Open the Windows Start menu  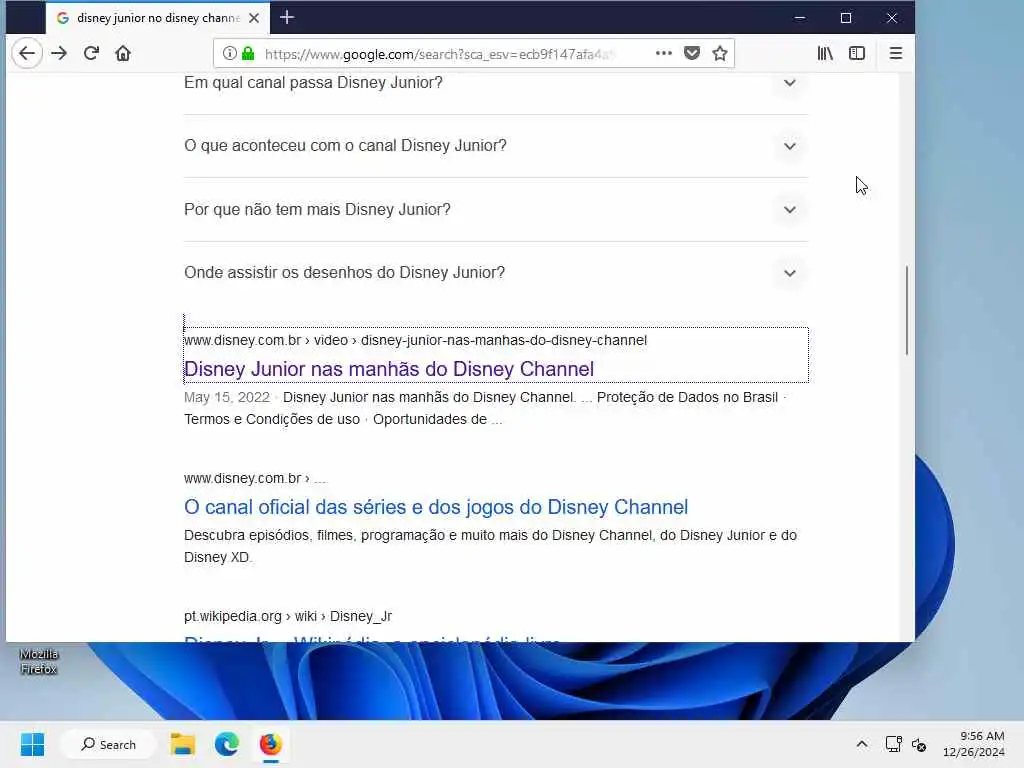33,744
